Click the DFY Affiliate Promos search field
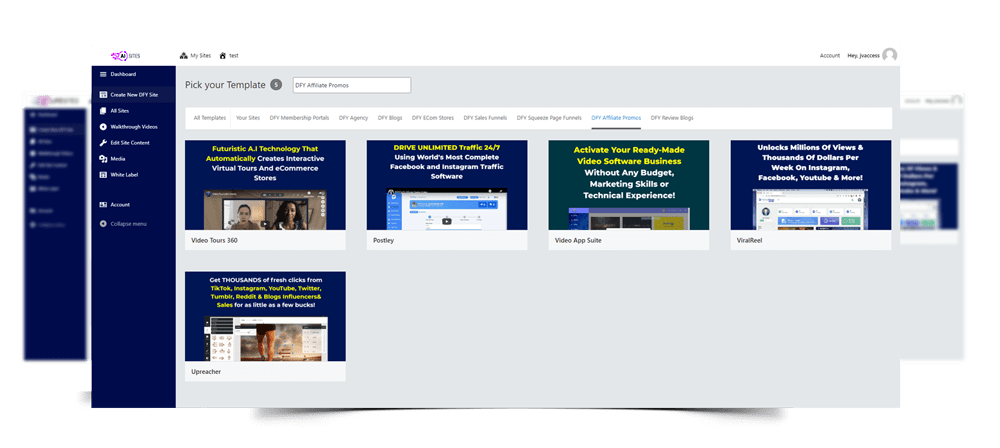The image size is (1000, 448). 352,85
